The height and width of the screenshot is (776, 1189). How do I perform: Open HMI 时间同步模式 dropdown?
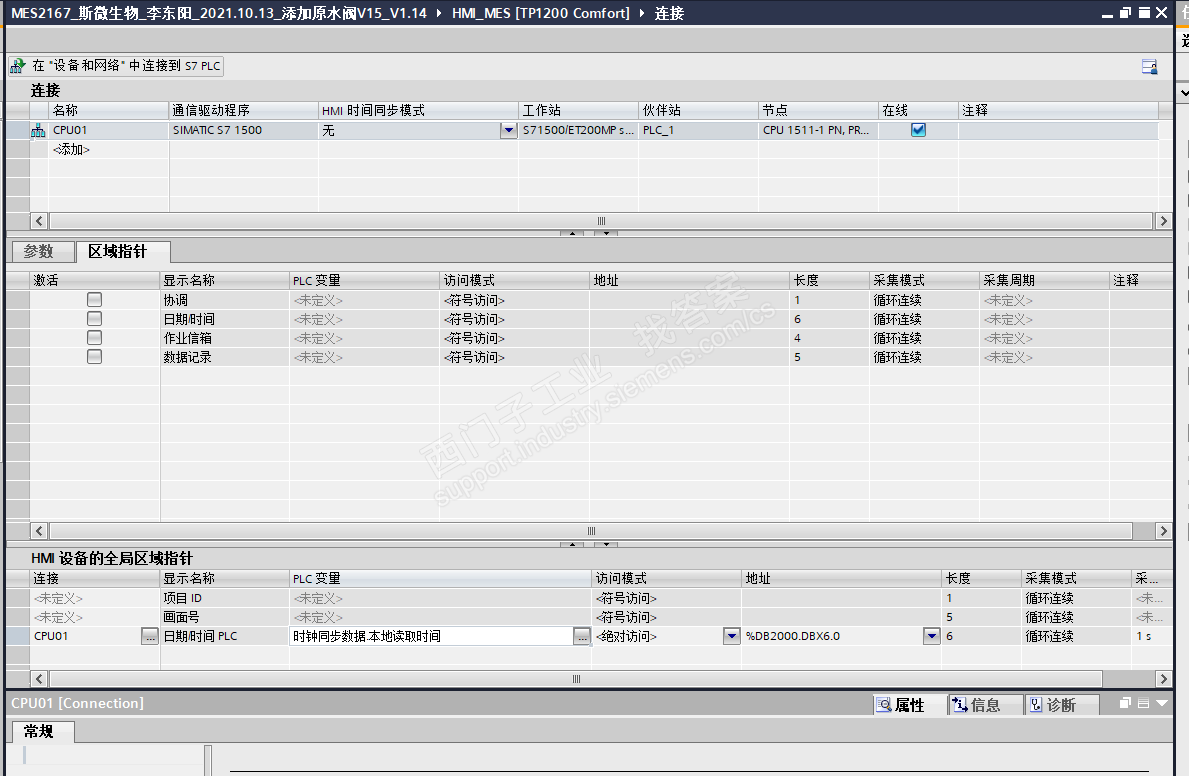[508, 130]
